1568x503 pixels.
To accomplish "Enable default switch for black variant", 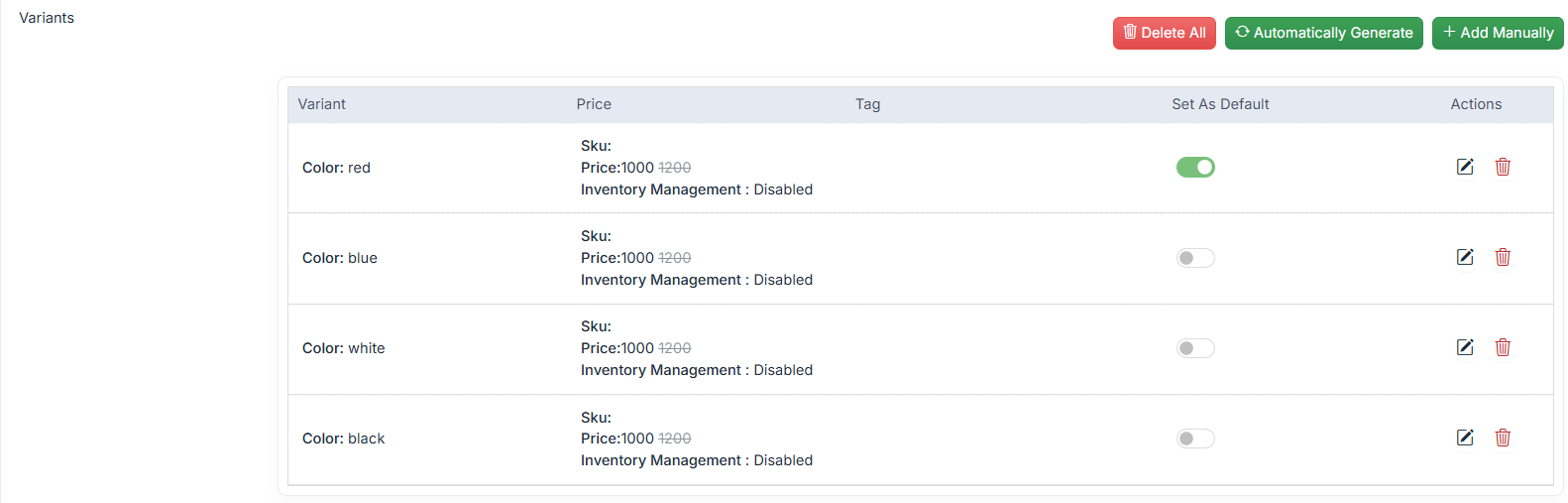I will point(1195,439).
